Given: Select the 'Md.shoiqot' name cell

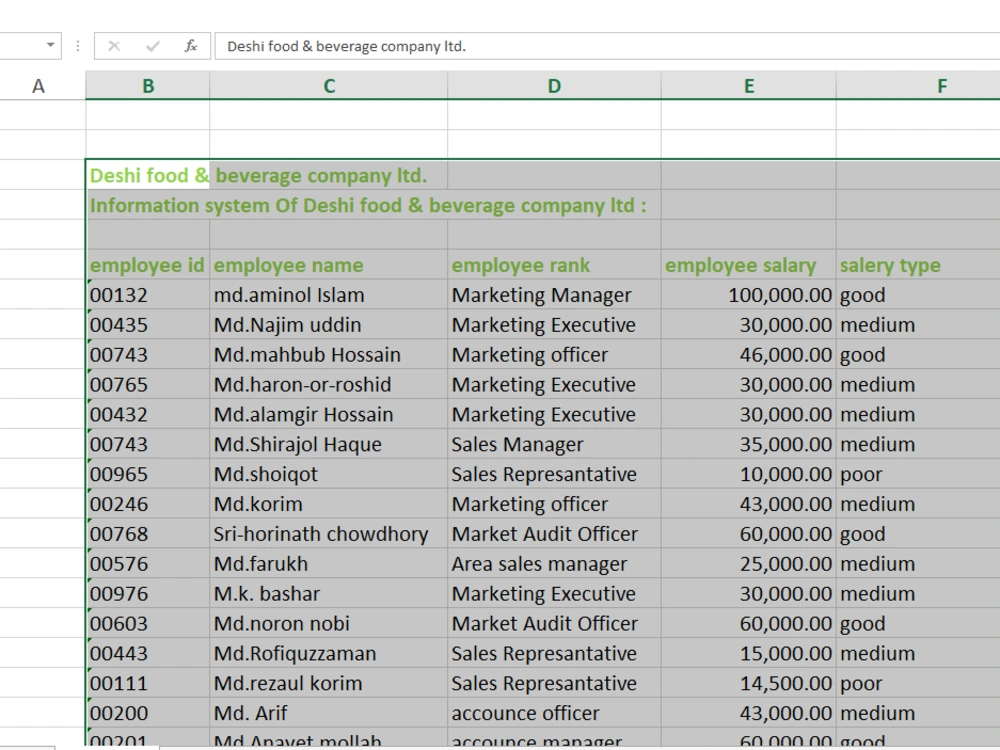Looking at the screenshot, I should coord(329,474).
